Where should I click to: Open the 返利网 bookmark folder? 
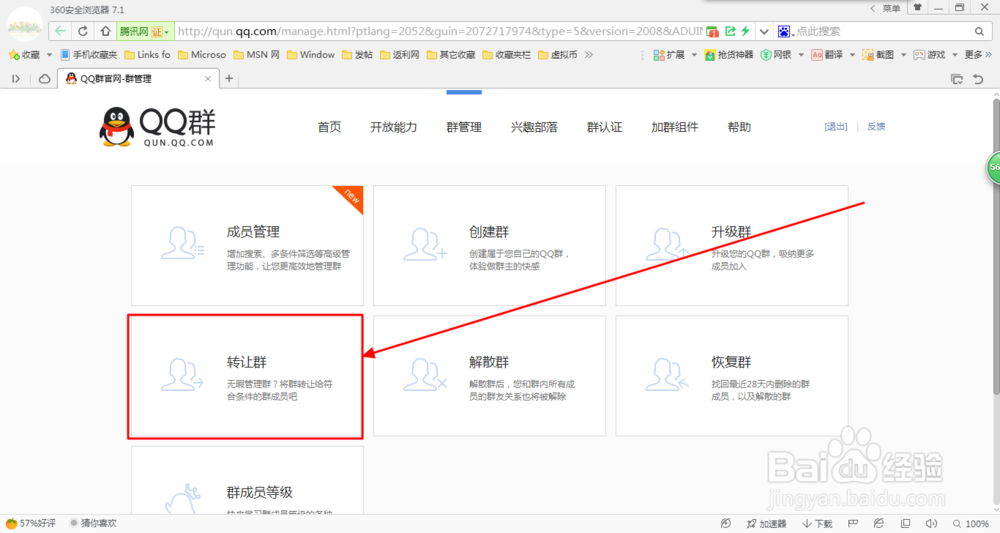(400, 55)
